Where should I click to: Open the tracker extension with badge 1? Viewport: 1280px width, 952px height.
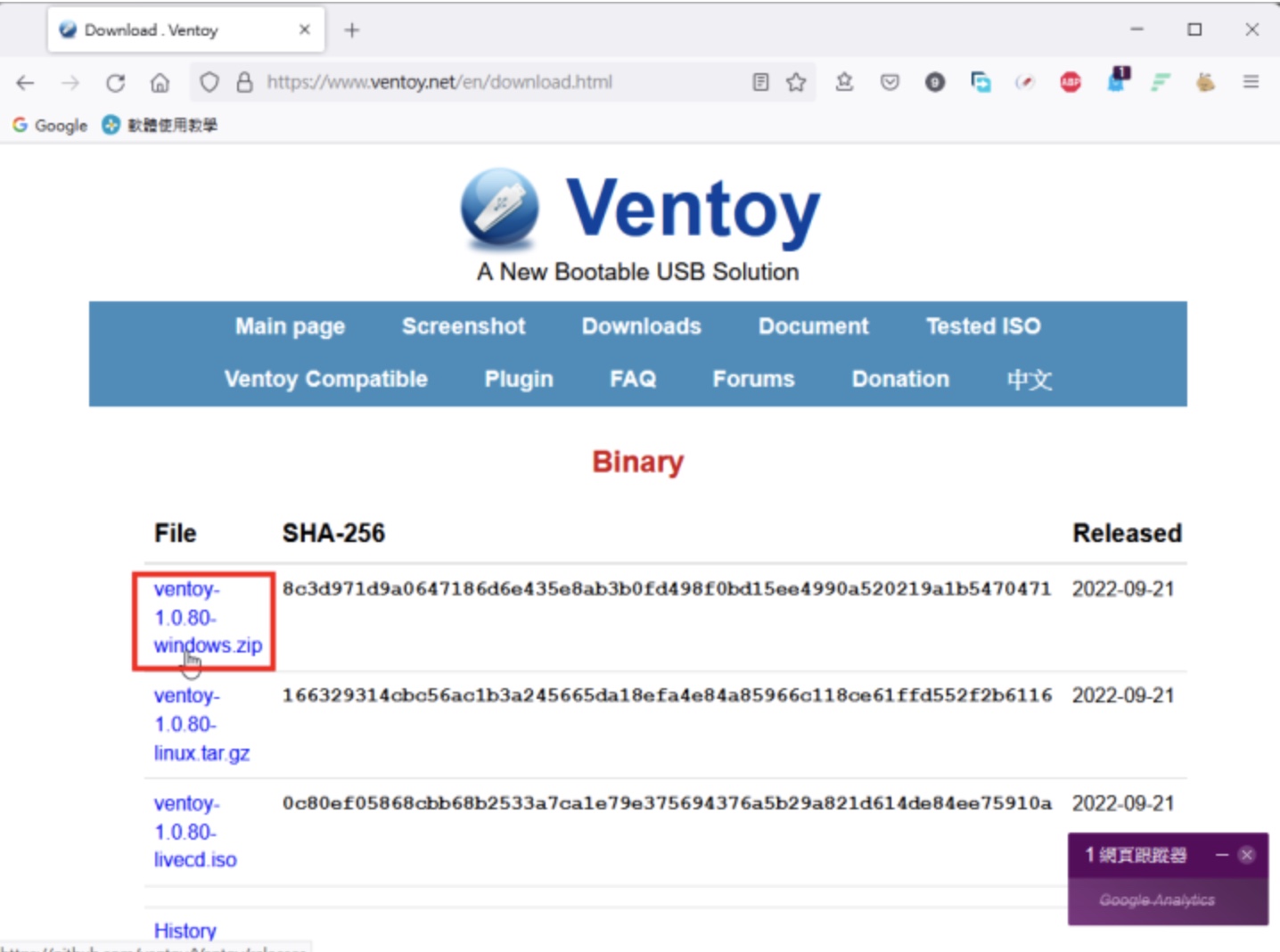(1117, 79)
